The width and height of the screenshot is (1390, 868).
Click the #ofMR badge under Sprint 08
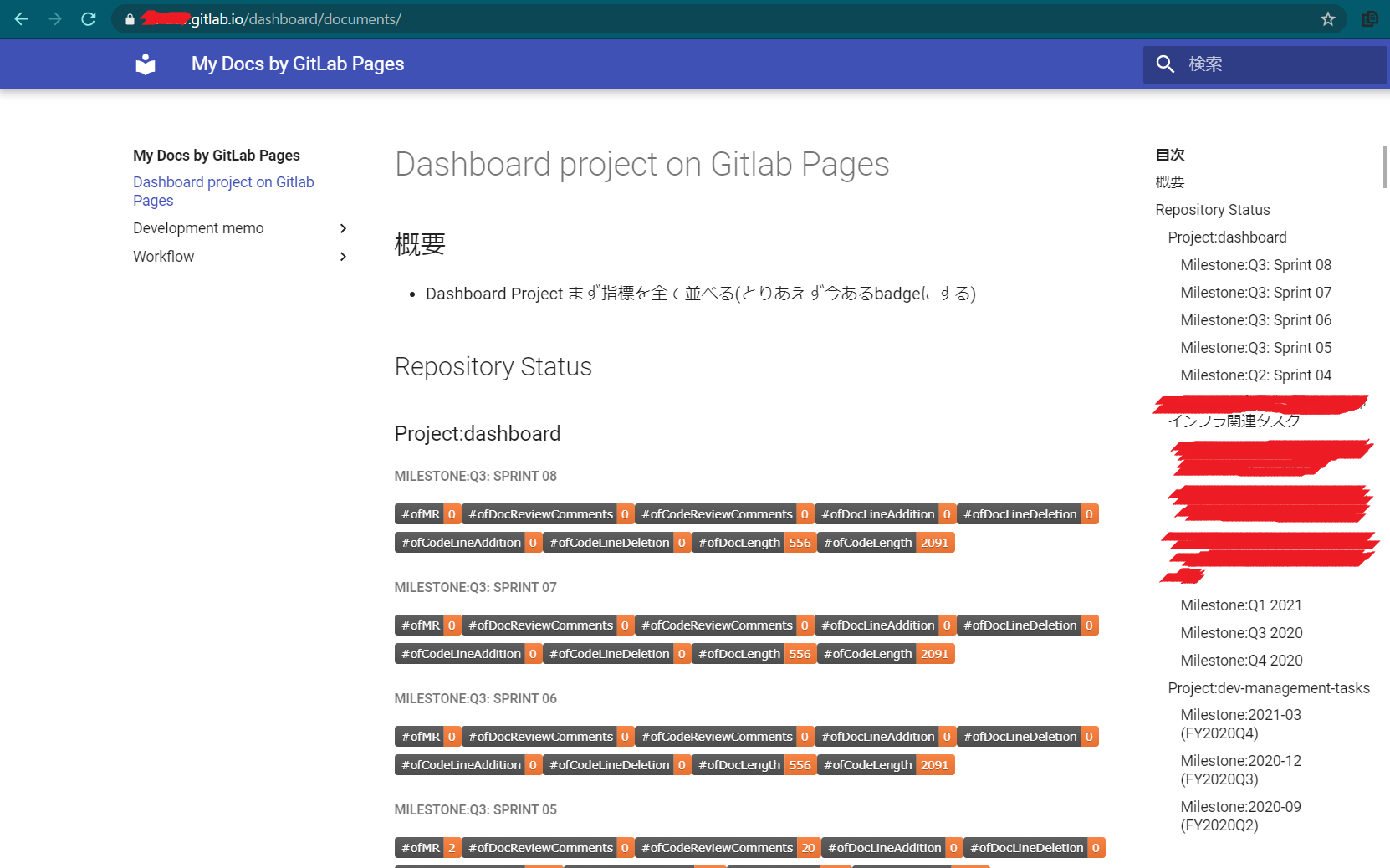pos(427,514)
